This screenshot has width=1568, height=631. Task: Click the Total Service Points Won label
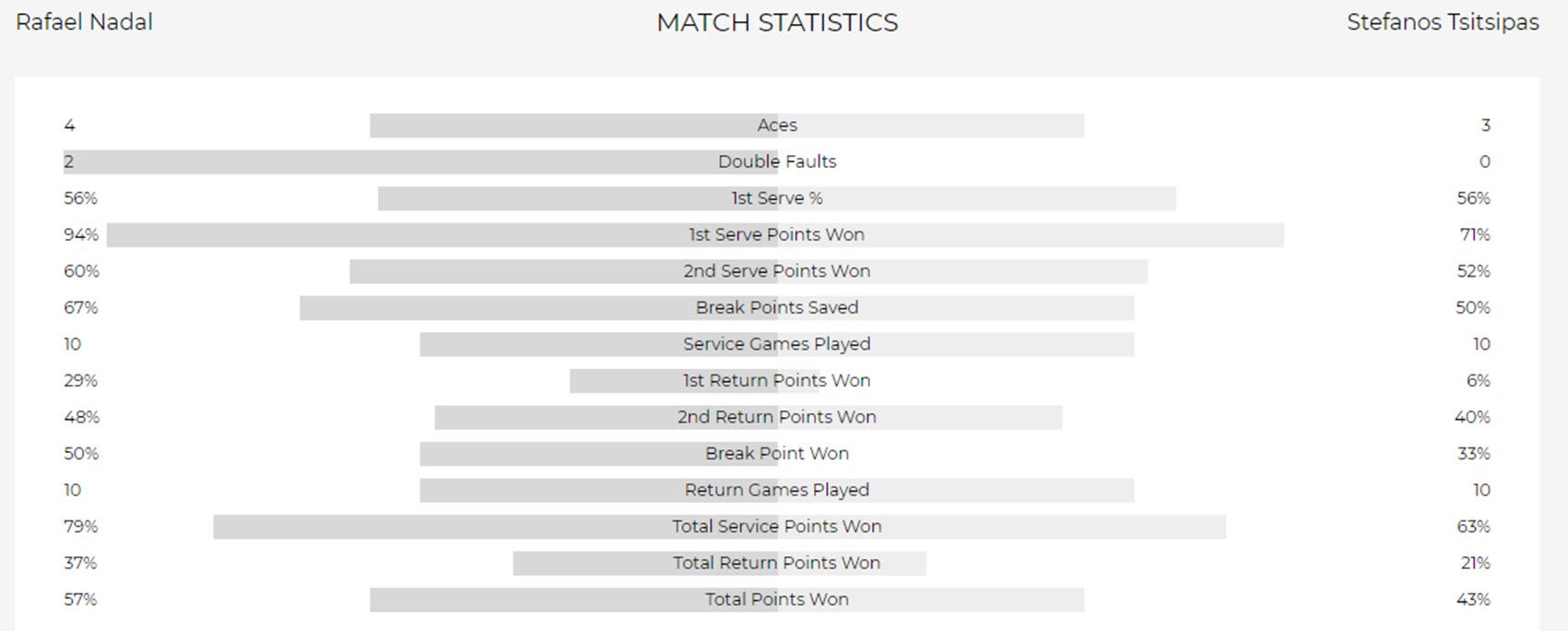coord(777,526)
